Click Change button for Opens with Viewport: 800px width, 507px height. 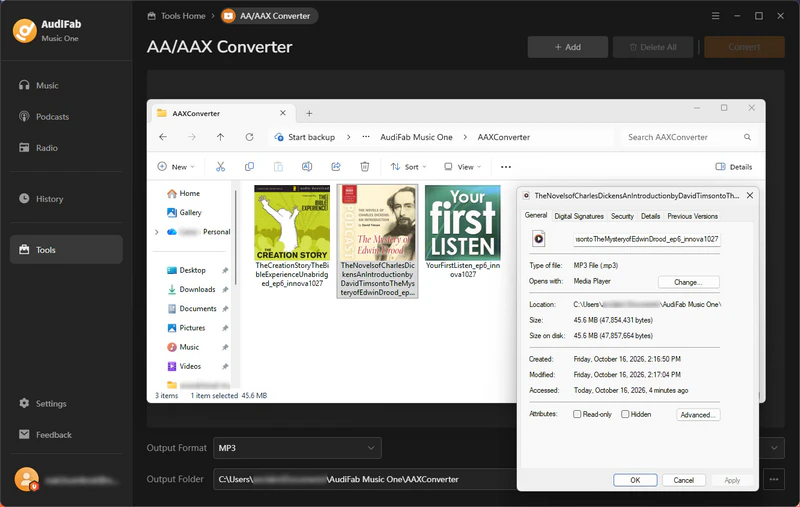pyautogui.click(x=688, y=282)
